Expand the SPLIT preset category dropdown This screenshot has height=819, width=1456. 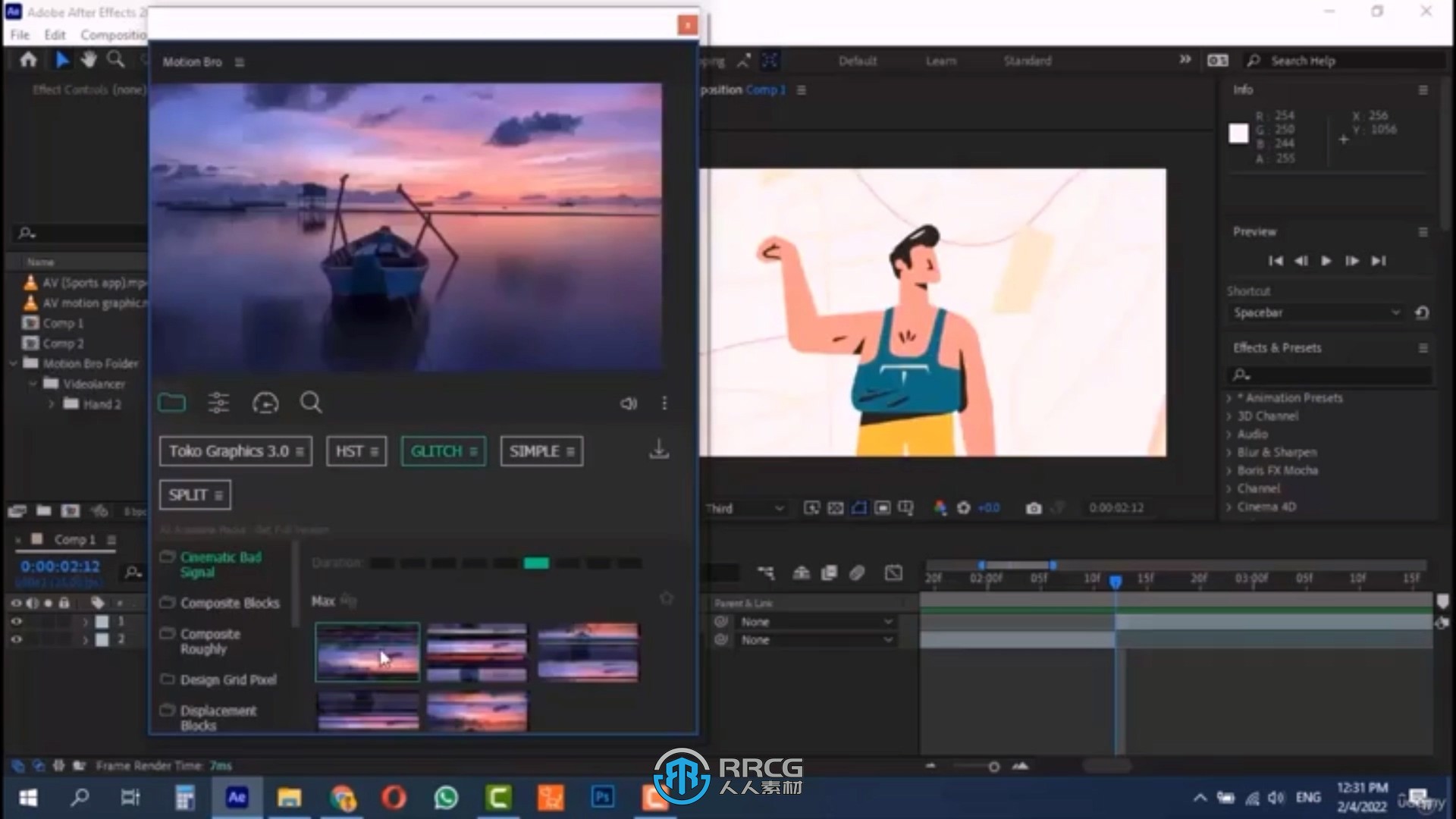[217, 494]
